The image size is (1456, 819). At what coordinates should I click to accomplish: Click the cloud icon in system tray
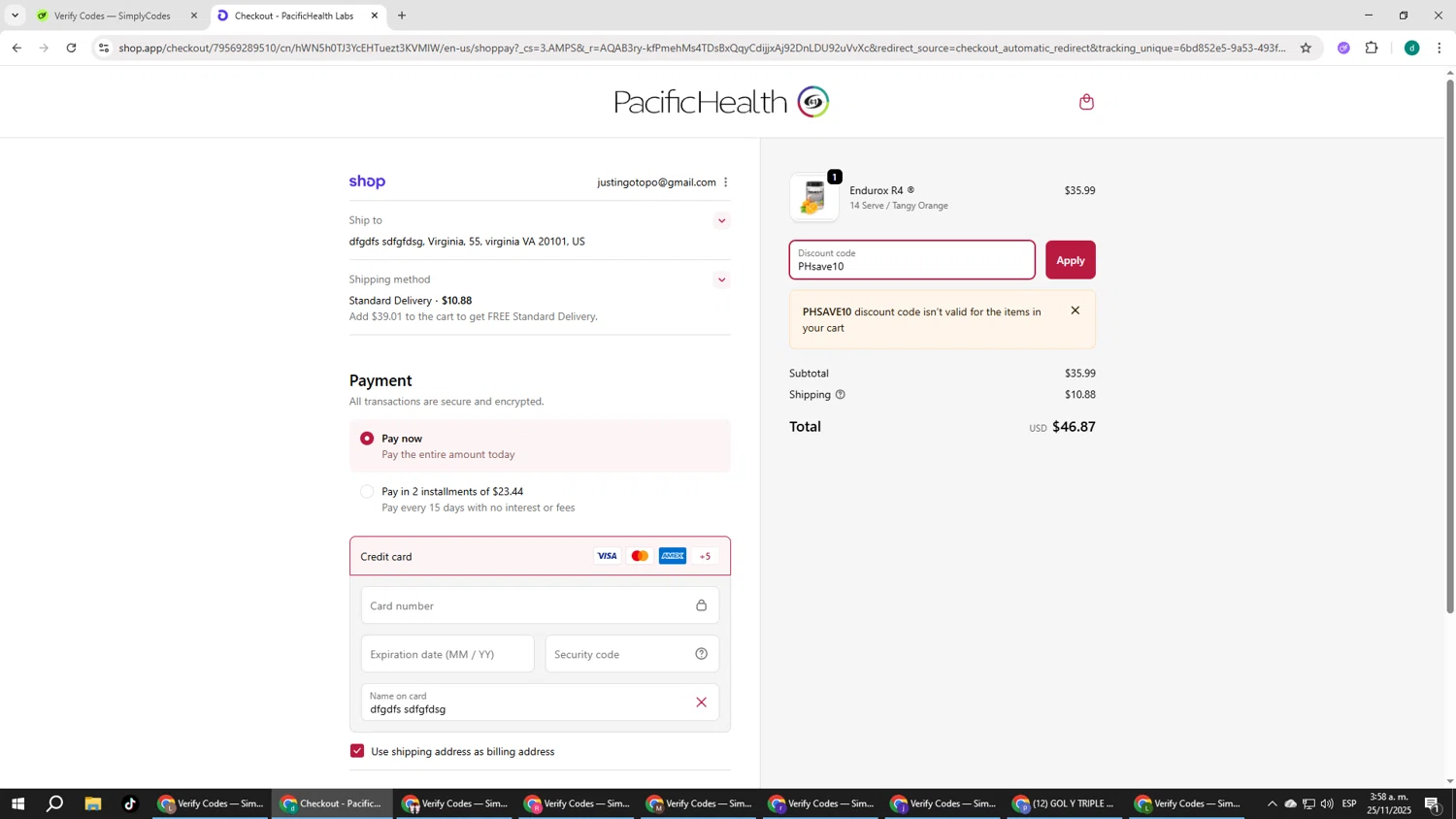1290,803
